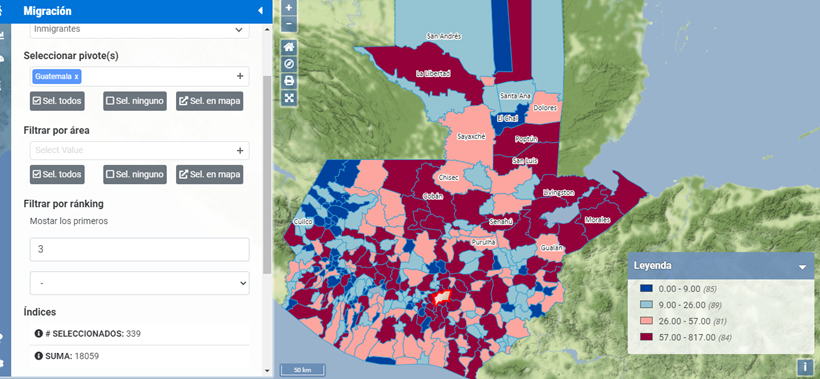
Task: Zoom in on the map
Action: click(x=289, y=7)
